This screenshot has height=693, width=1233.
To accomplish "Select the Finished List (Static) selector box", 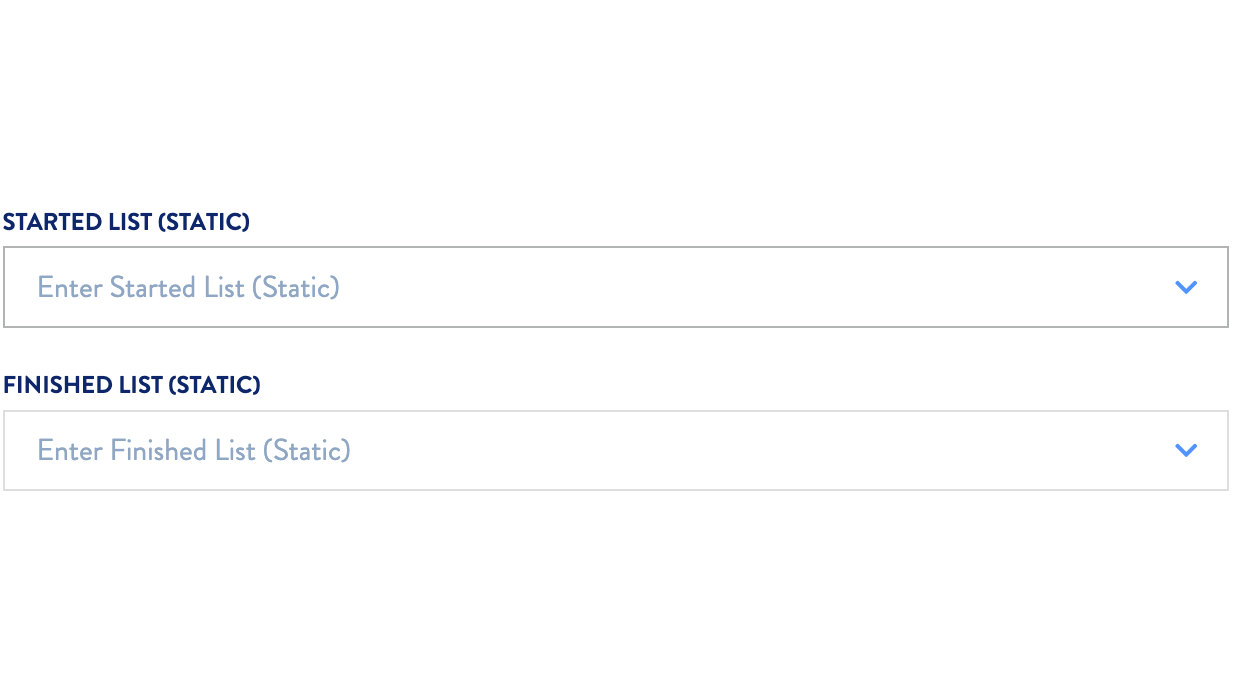I will point(615,450).
